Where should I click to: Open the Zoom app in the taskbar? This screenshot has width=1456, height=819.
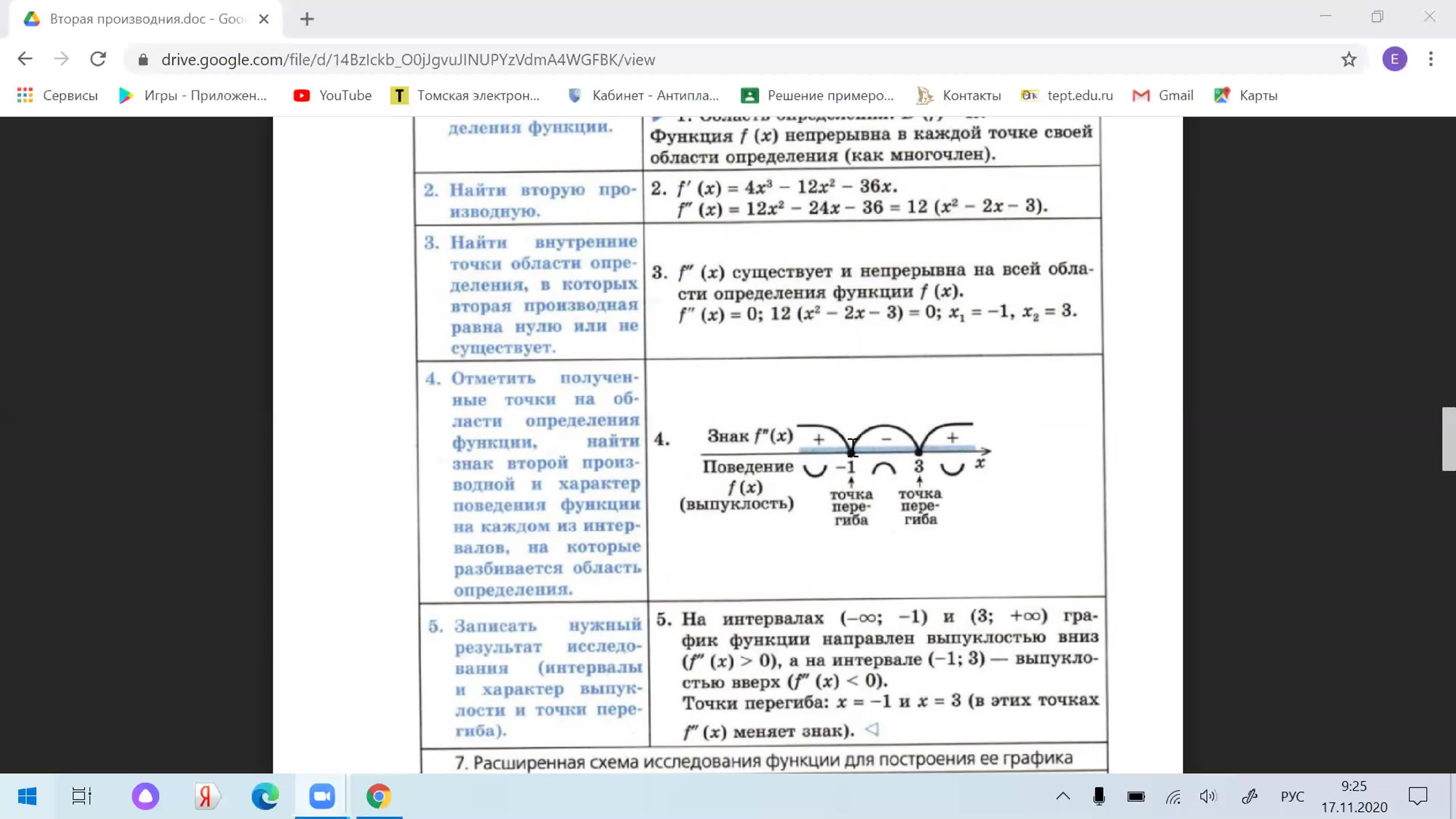322,796
